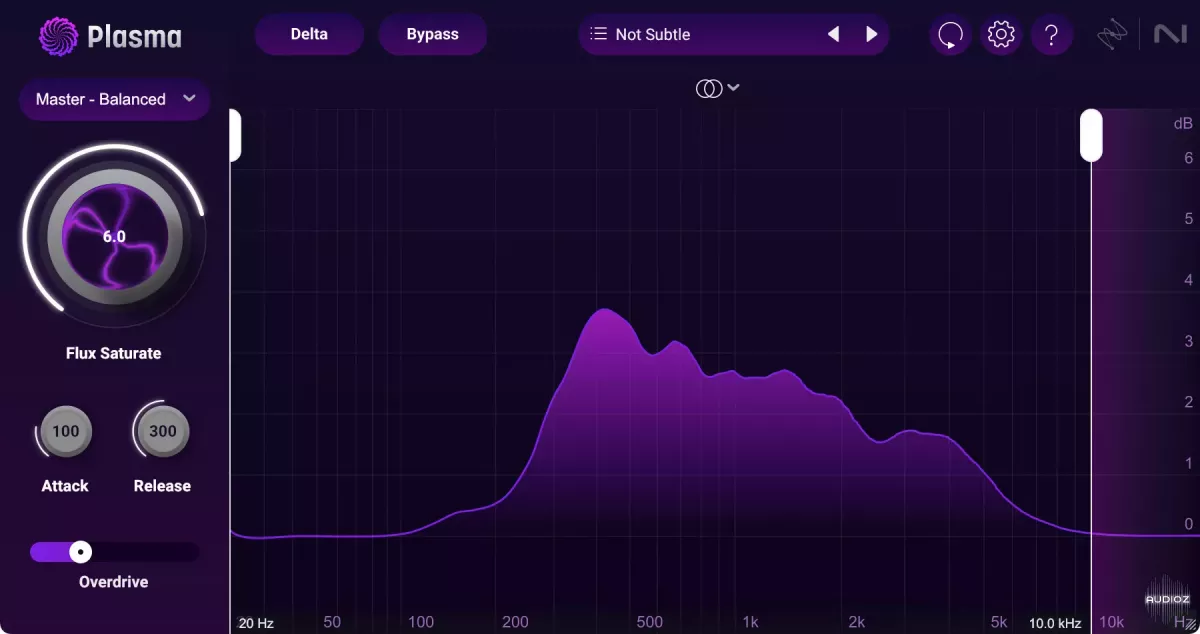The width and height of the screenshot is (1200, 634).
Task: Expand the Master - Balanced mode dropdown
Action: [114, 99]
